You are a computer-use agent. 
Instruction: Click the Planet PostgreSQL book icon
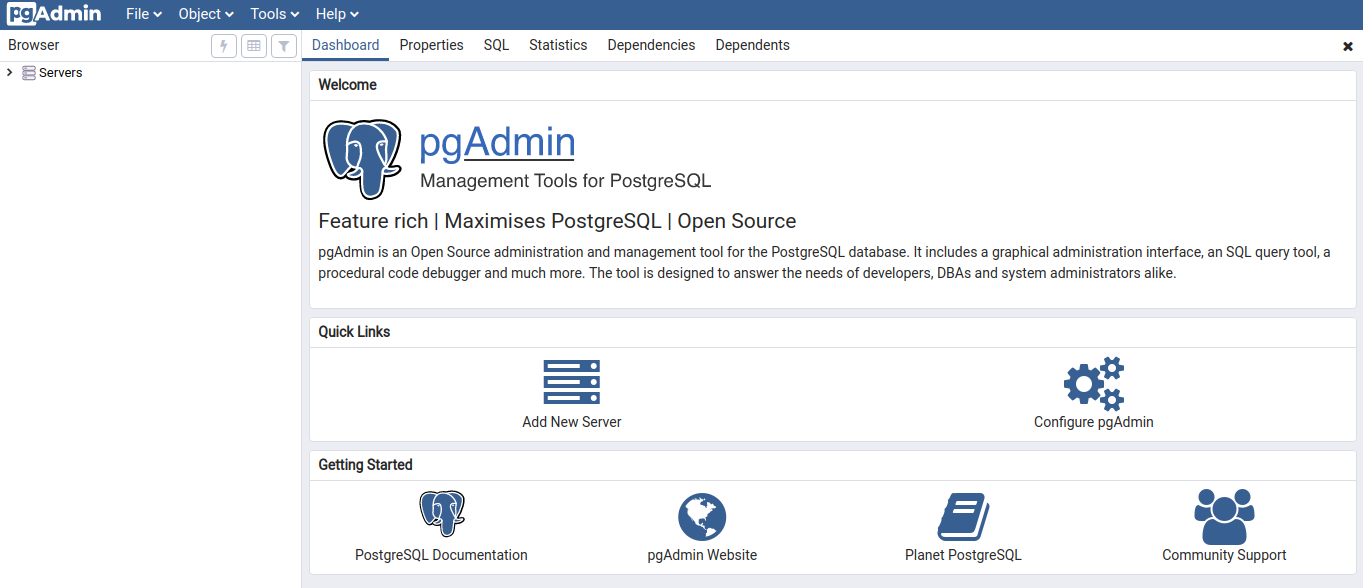point(962,516)
